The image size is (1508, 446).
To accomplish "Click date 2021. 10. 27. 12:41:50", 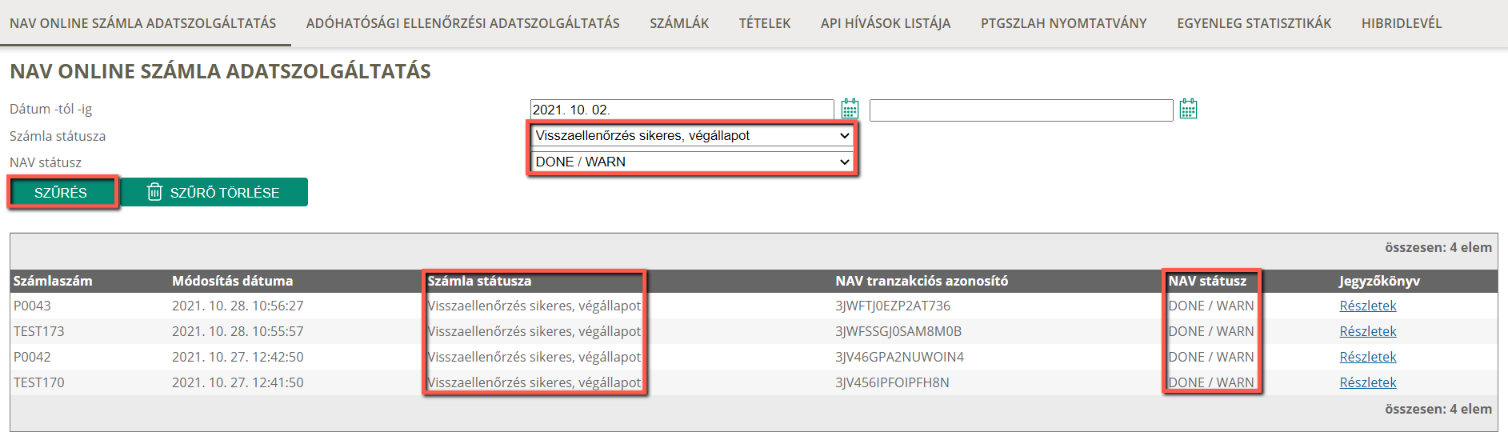I will click(x=237, y=382).
